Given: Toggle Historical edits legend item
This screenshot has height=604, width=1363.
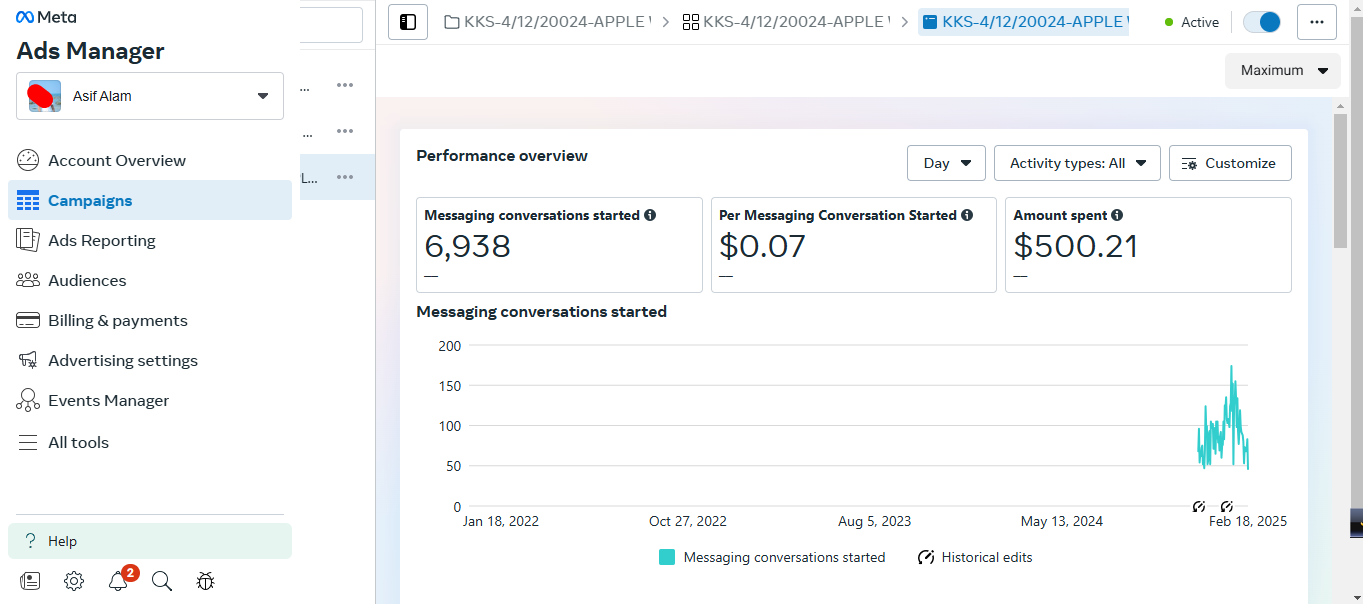Looking at the screenshot, I should (975, 557).
